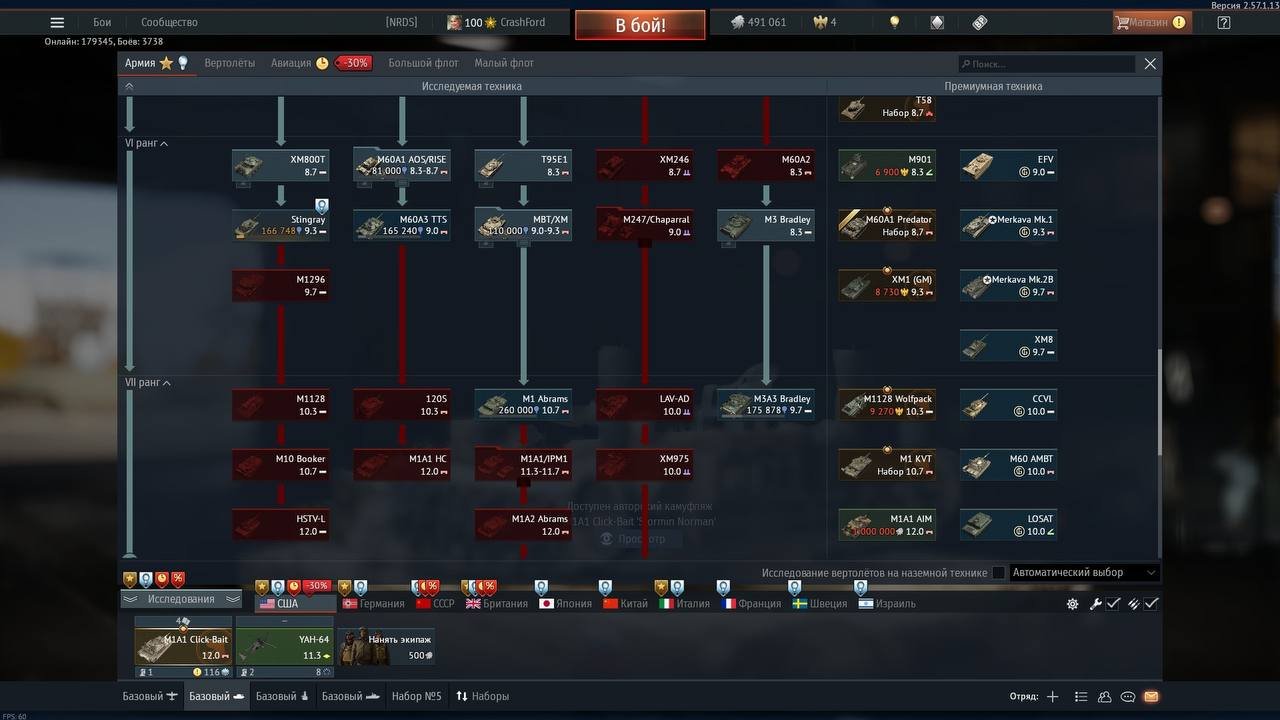Switch to the Вертолёты tab

click(229, 63)
